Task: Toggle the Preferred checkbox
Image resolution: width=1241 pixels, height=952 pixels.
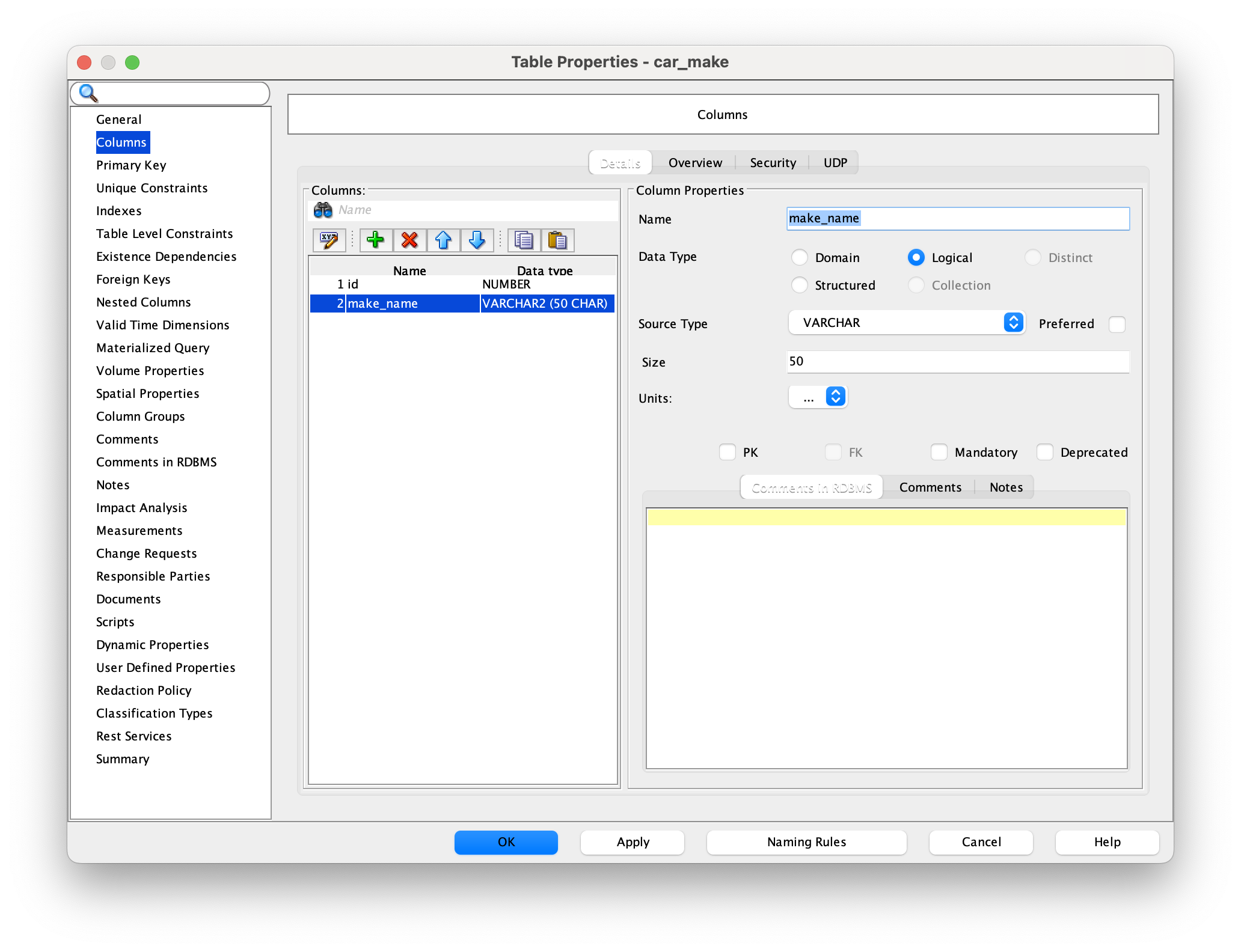Action: [x=1117, y=324]
